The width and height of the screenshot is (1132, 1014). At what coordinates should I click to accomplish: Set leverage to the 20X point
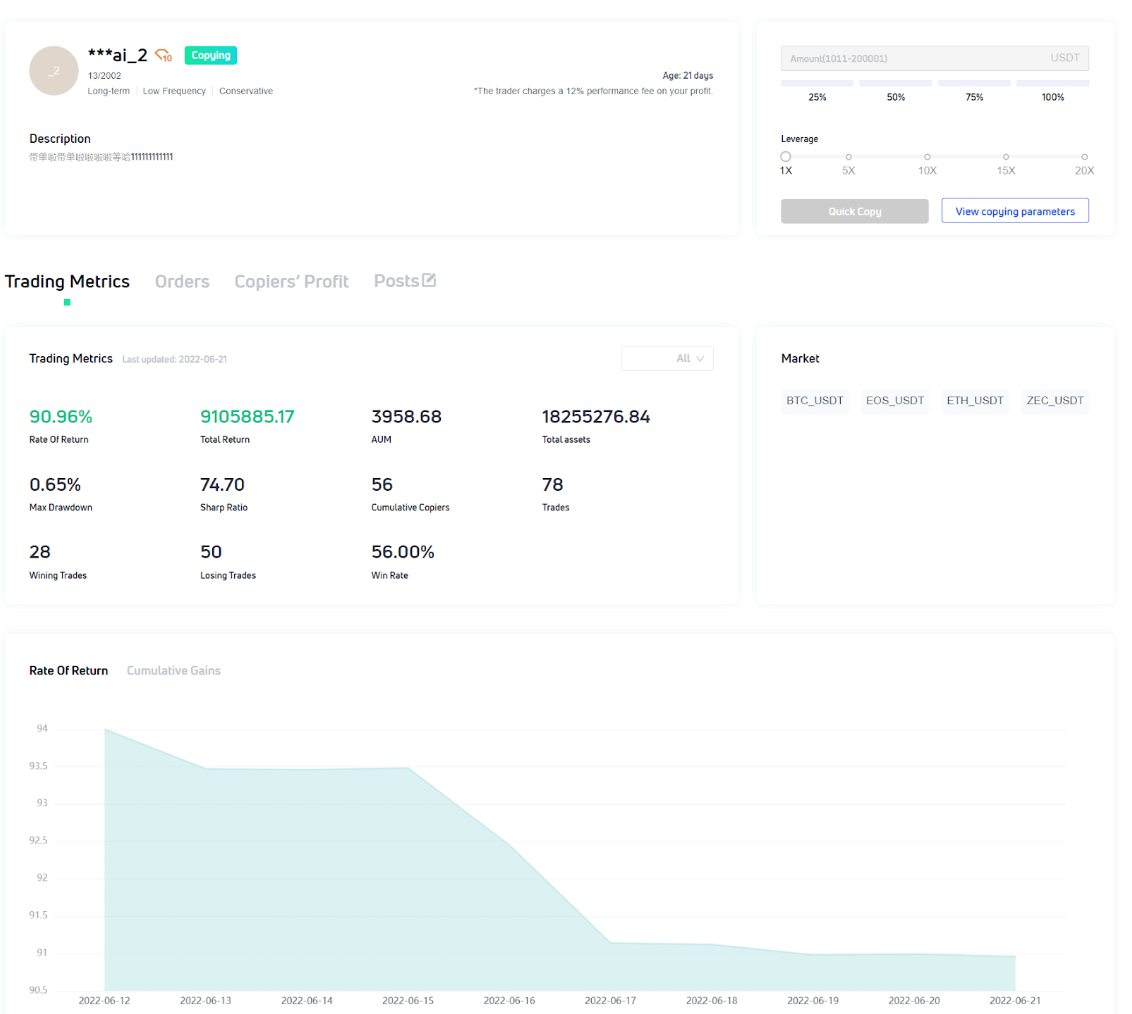click(x=1084, y=157)
